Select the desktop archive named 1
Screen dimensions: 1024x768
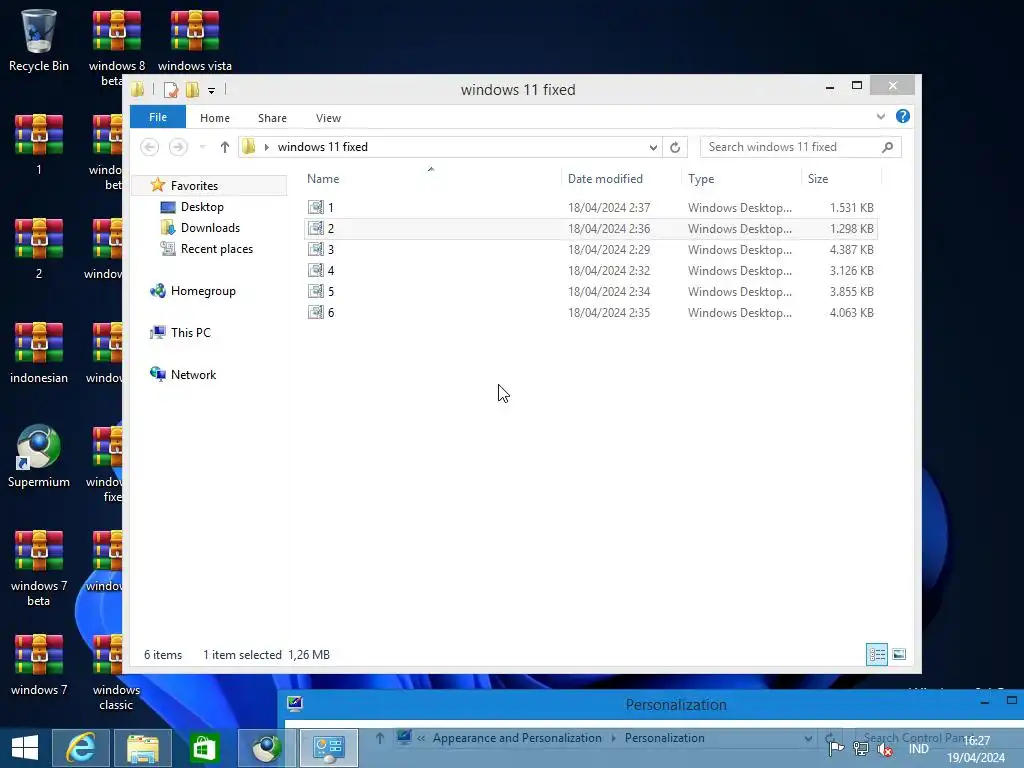point(39,144)
